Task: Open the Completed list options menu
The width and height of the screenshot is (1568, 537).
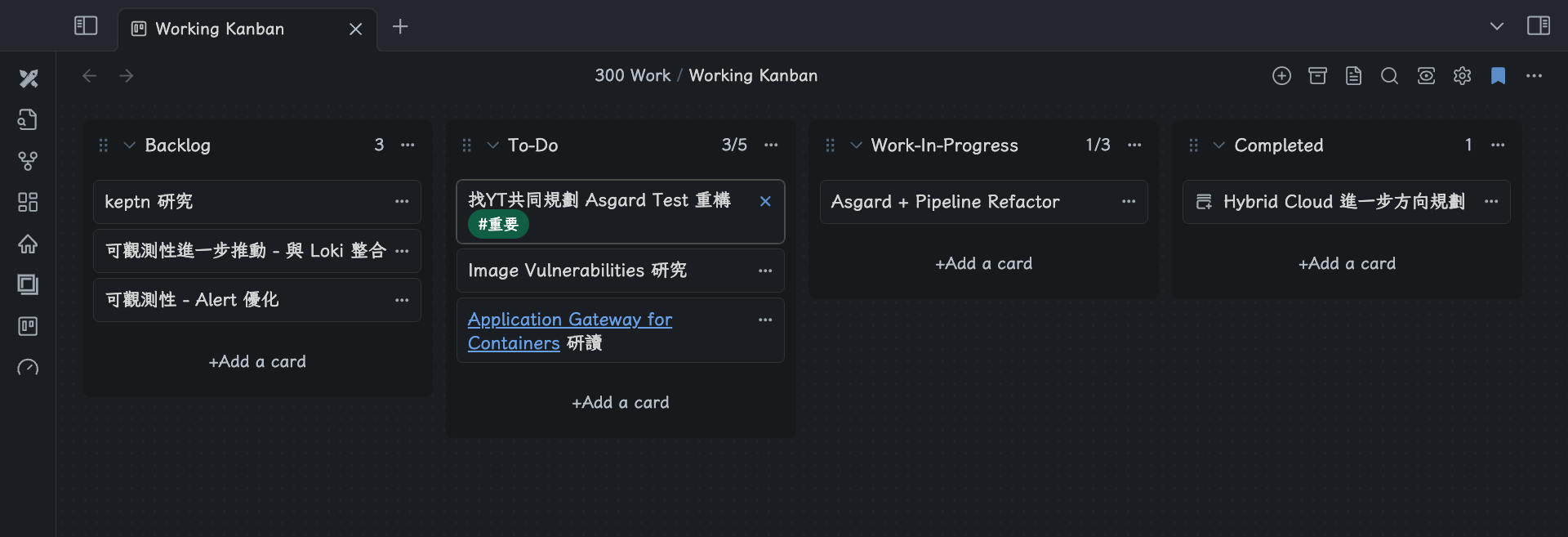Action: (1498, 145)
